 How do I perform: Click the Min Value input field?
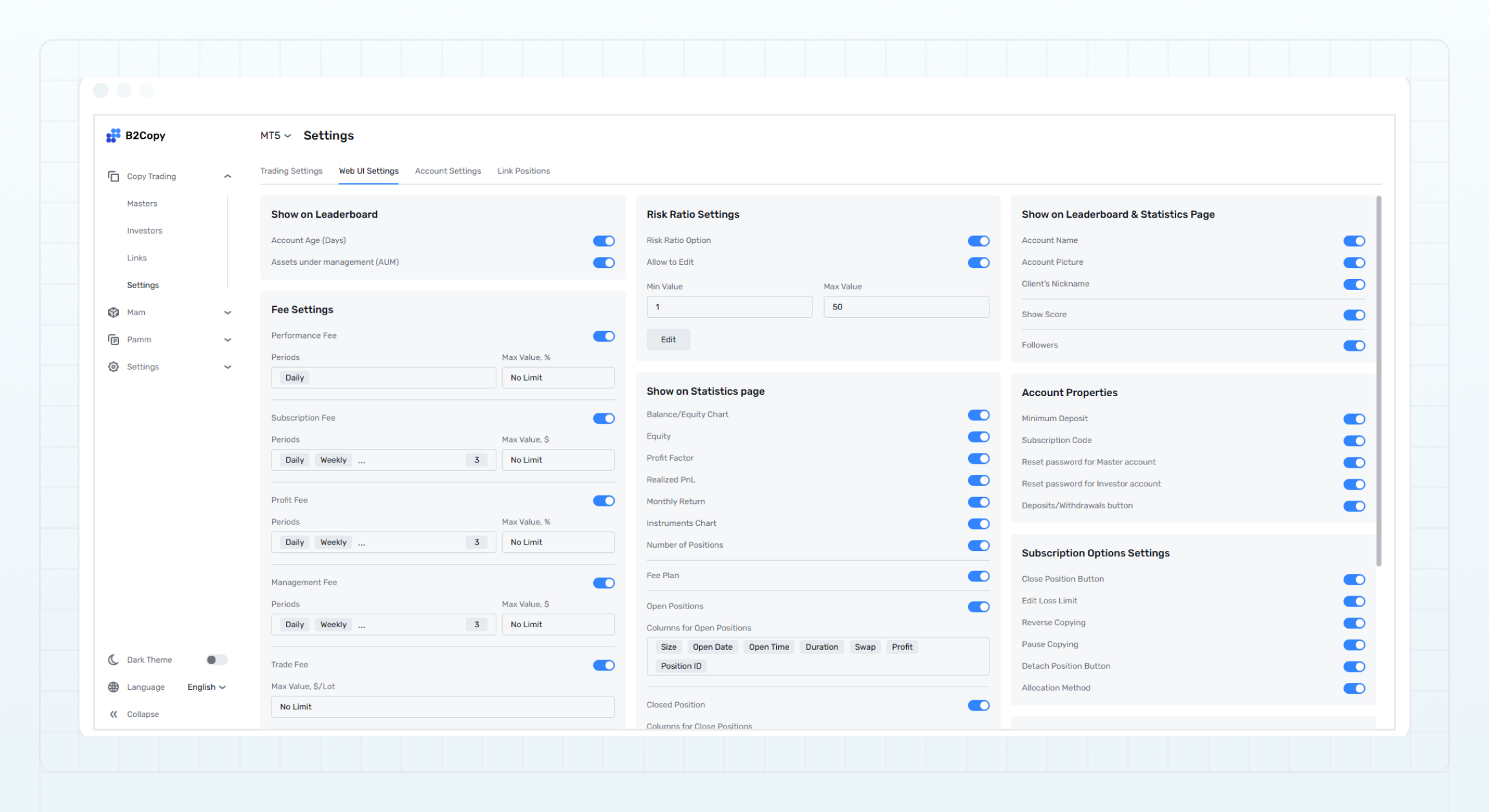tap(730, 306)
